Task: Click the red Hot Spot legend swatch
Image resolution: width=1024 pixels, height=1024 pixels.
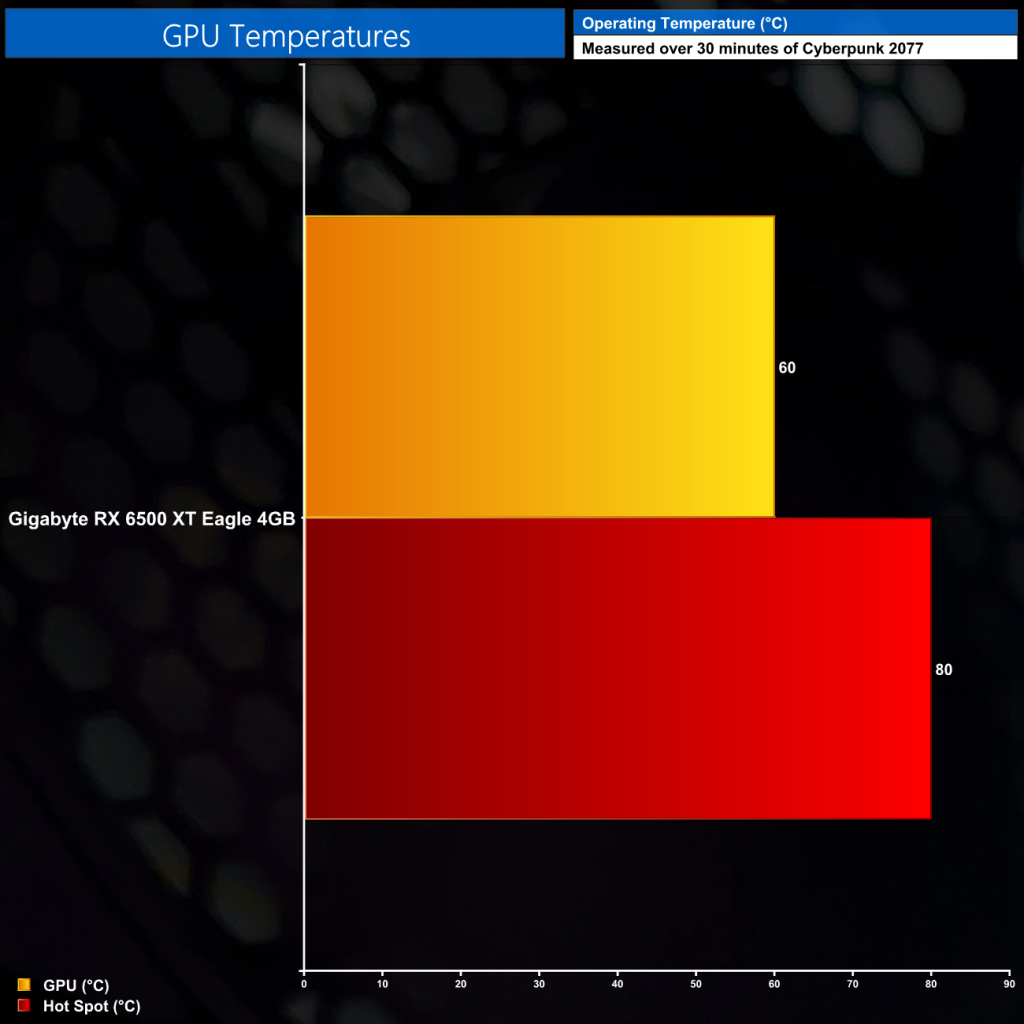Action: coord(24,1005)
